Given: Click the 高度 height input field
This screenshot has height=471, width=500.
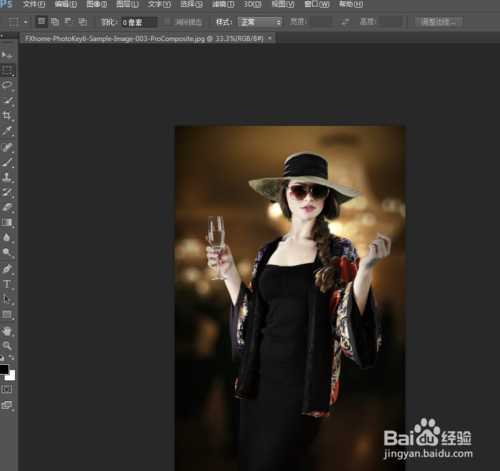Looking at the screenshot, I should (x=390, y=22).
